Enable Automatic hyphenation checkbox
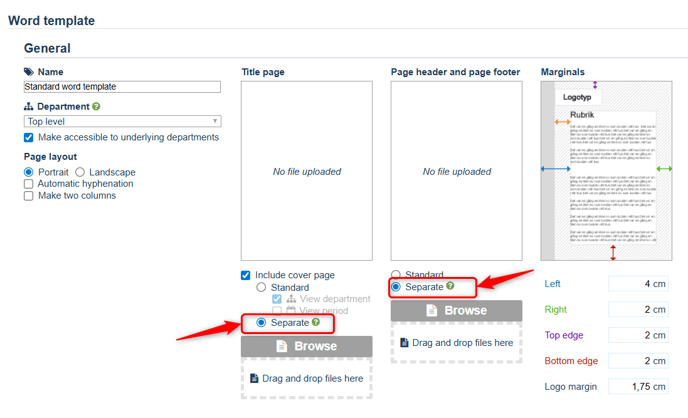Image resolution: width=688 pixels, height=418 pixels. click(29, 184)
